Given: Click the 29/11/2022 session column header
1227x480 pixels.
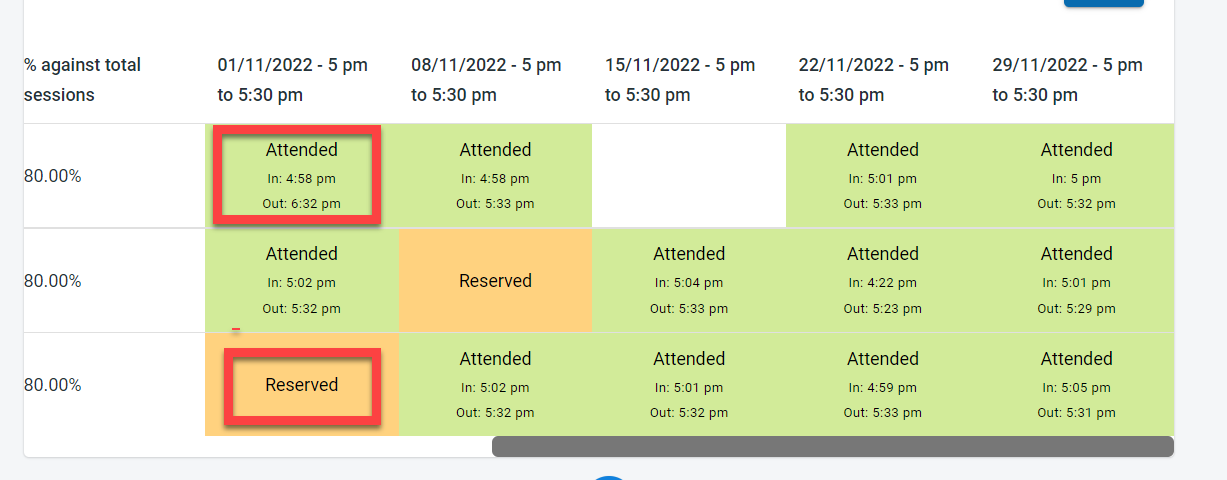Looking at the screenshot, I should pos(1067,80).
